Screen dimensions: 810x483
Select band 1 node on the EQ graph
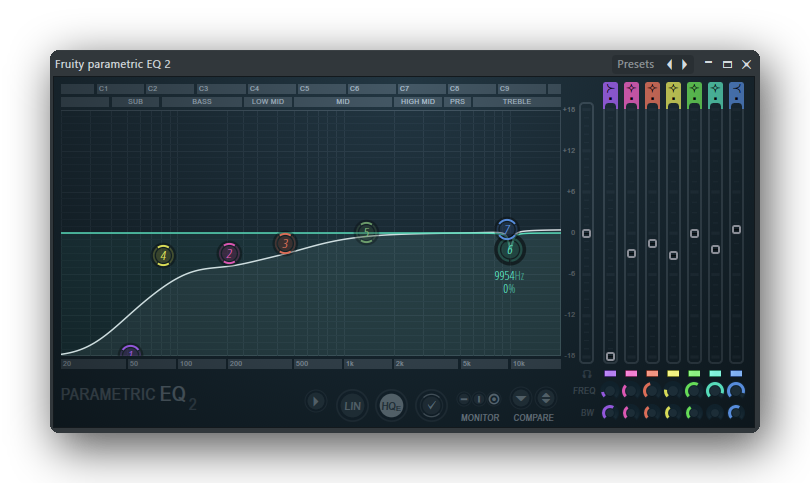[x=131, y=351]
